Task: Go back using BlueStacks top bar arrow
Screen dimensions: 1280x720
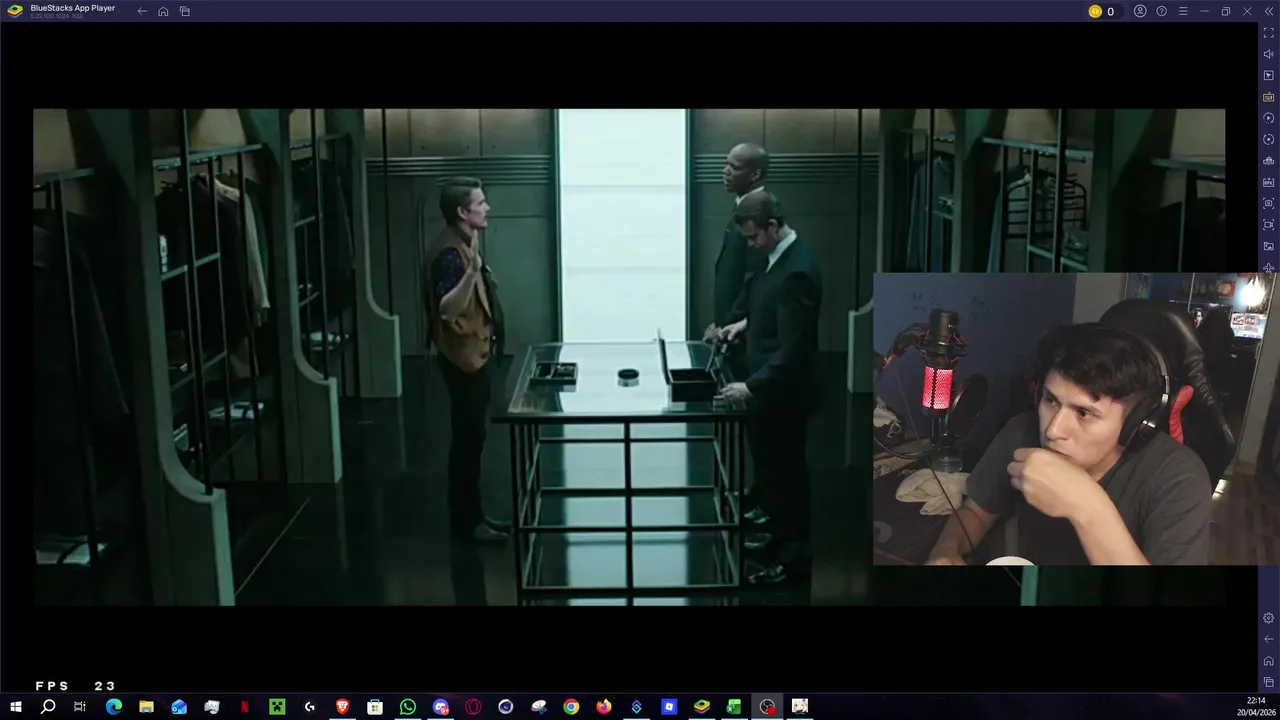Action: click(142, 11)
